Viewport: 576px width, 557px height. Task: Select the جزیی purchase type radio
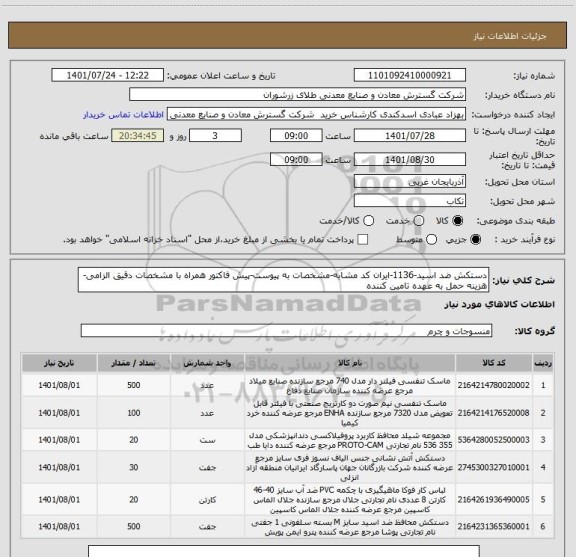[476, 240]
